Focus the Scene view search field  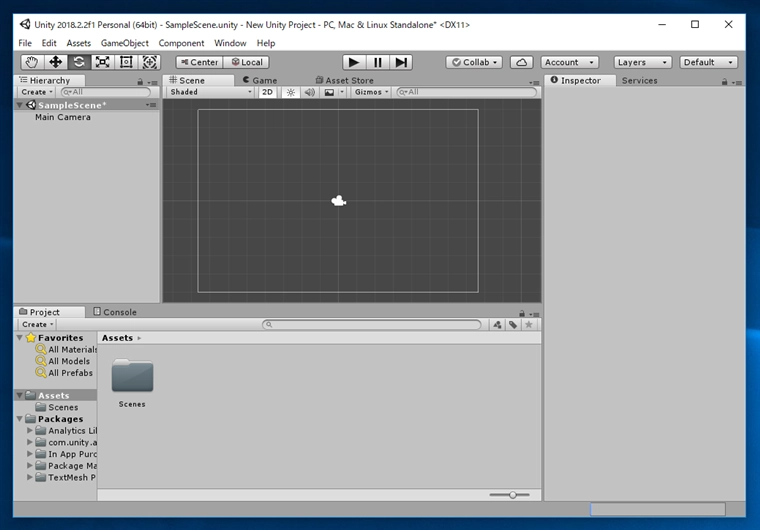[x=467, y=92]
